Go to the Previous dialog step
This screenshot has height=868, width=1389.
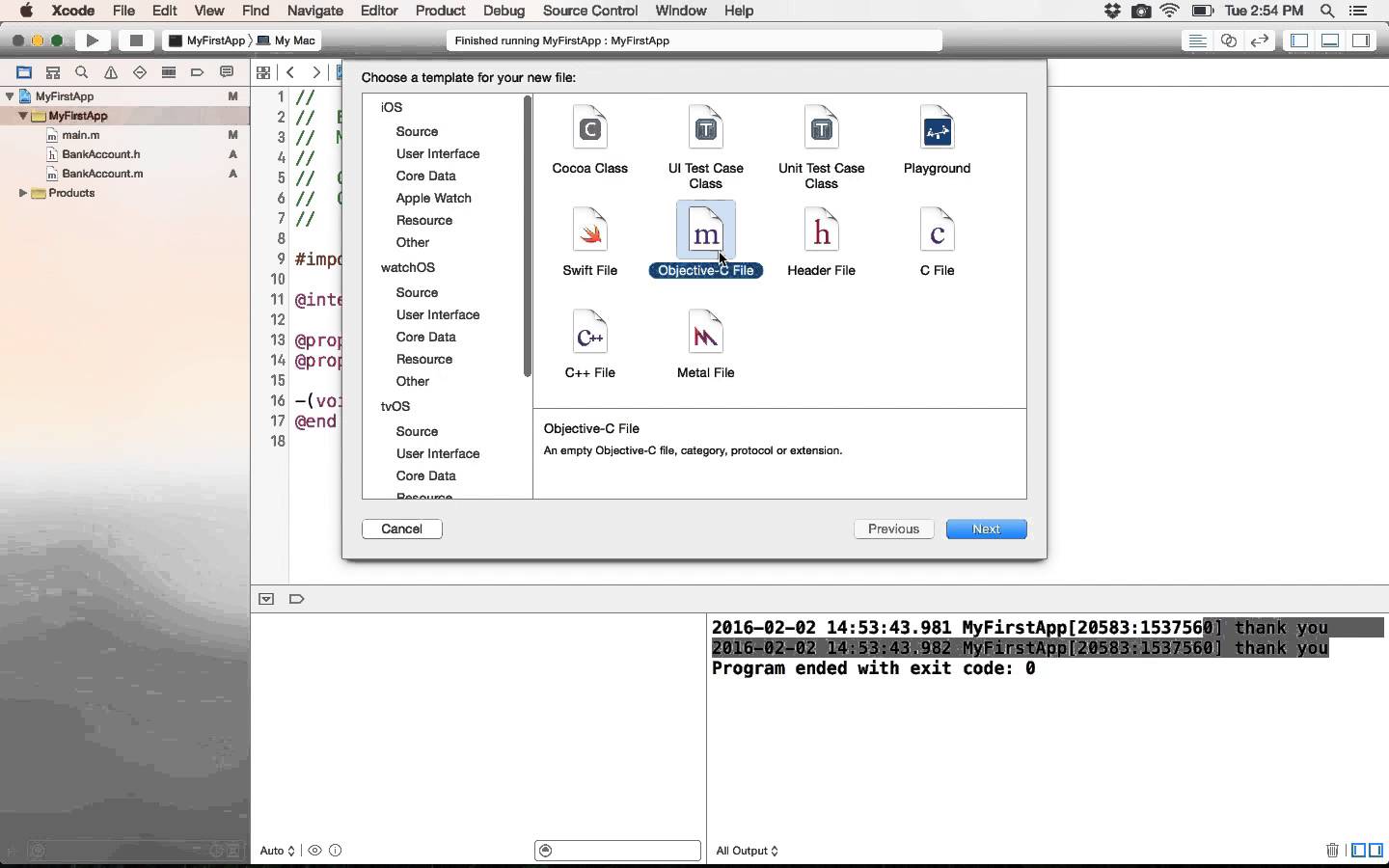coord(894,529)
